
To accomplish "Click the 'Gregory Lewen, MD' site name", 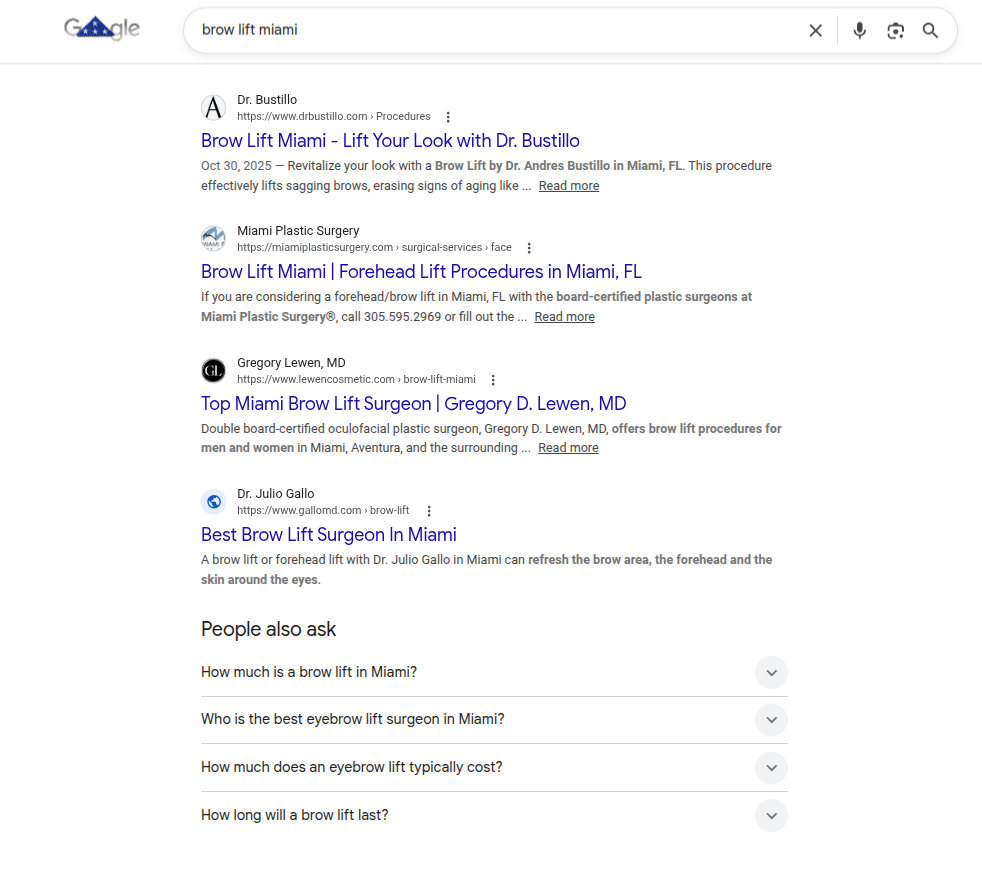I will (291, 363).
